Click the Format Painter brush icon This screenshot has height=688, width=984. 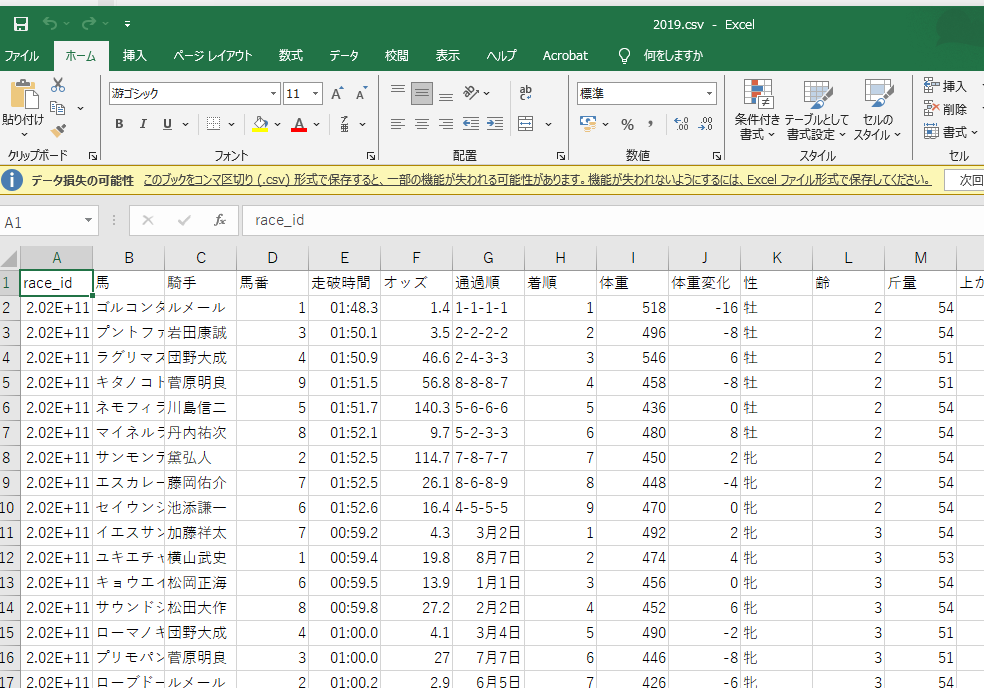coord(58,131)
